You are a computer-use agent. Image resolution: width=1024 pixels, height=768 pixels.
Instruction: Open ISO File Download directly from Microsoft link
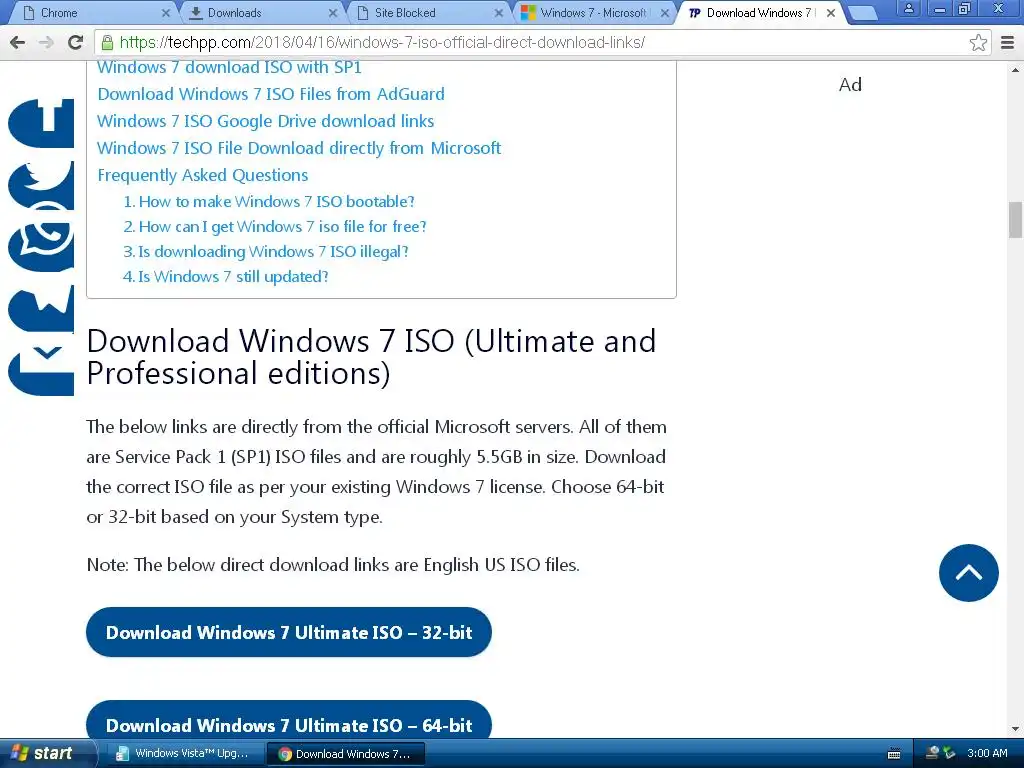click(299, 148)
